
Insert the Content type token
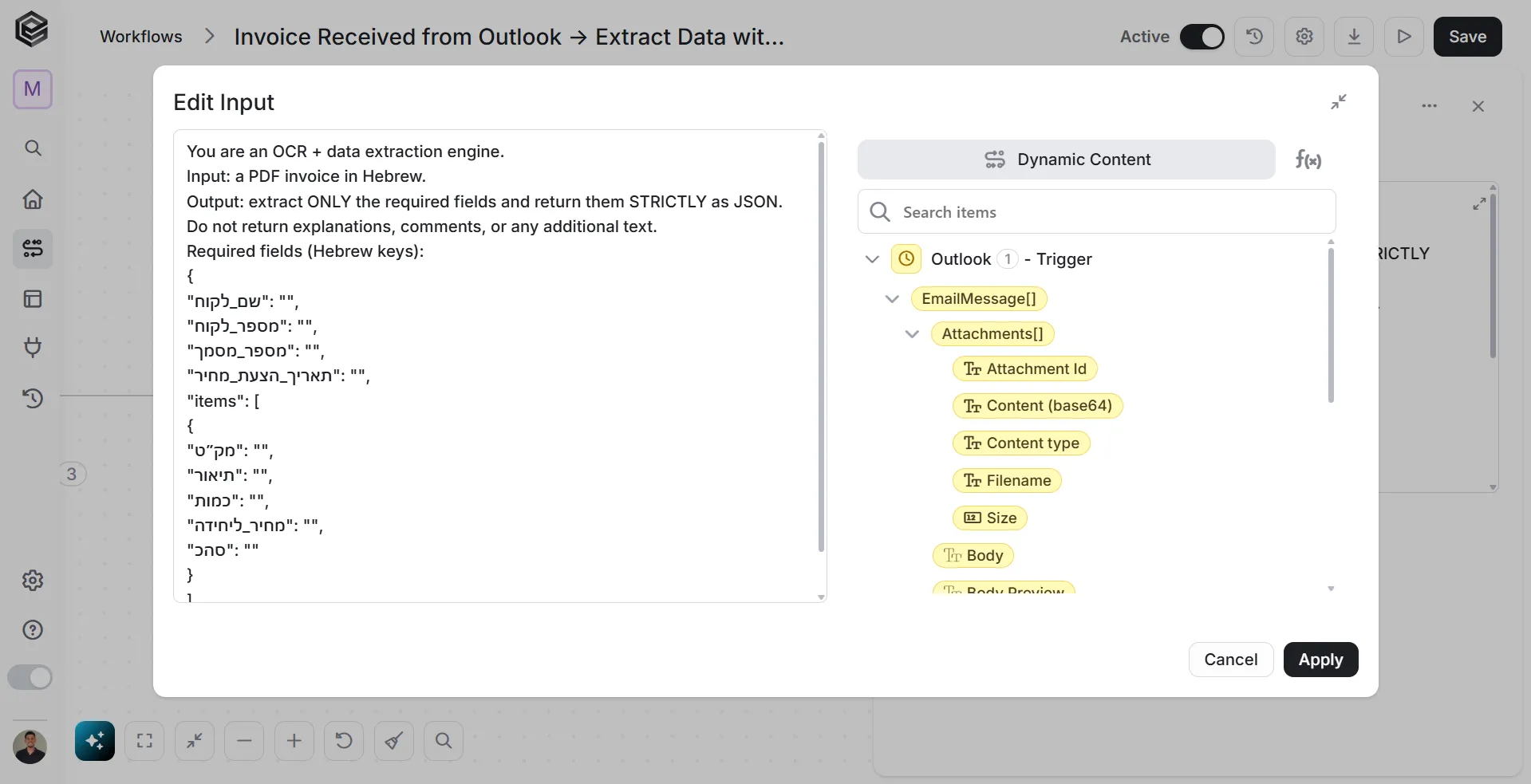coord(1021,443)
